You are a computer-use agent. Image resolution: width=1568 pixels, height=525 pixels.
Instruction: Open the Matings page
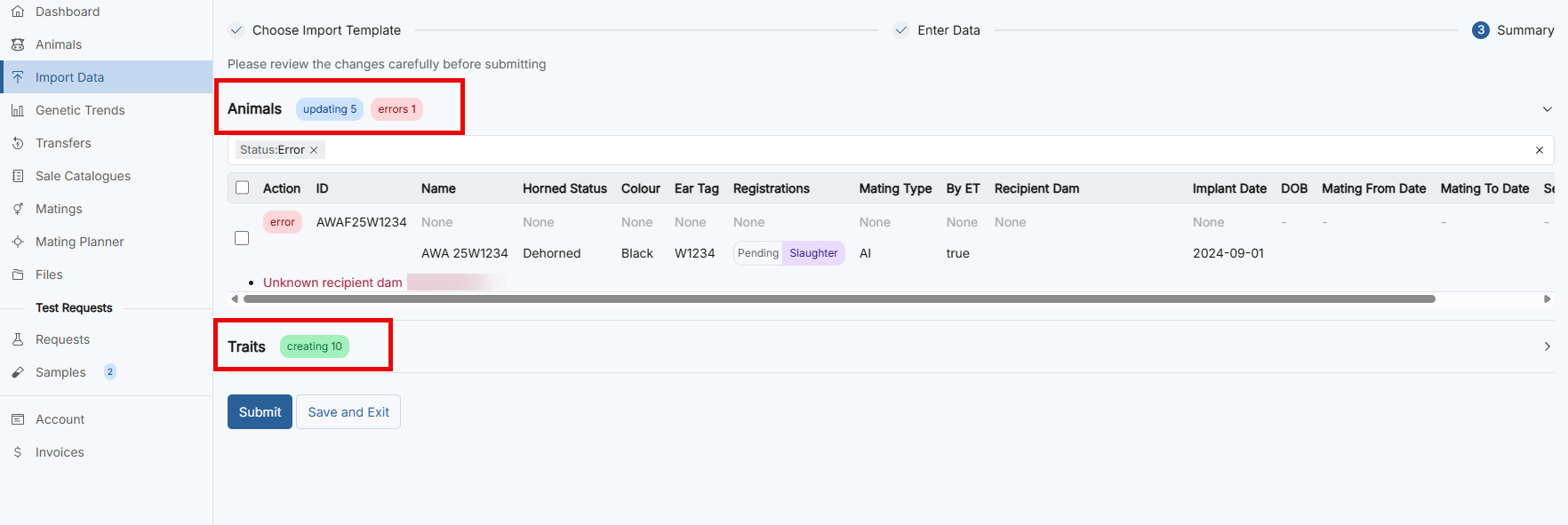click(59, 209)
